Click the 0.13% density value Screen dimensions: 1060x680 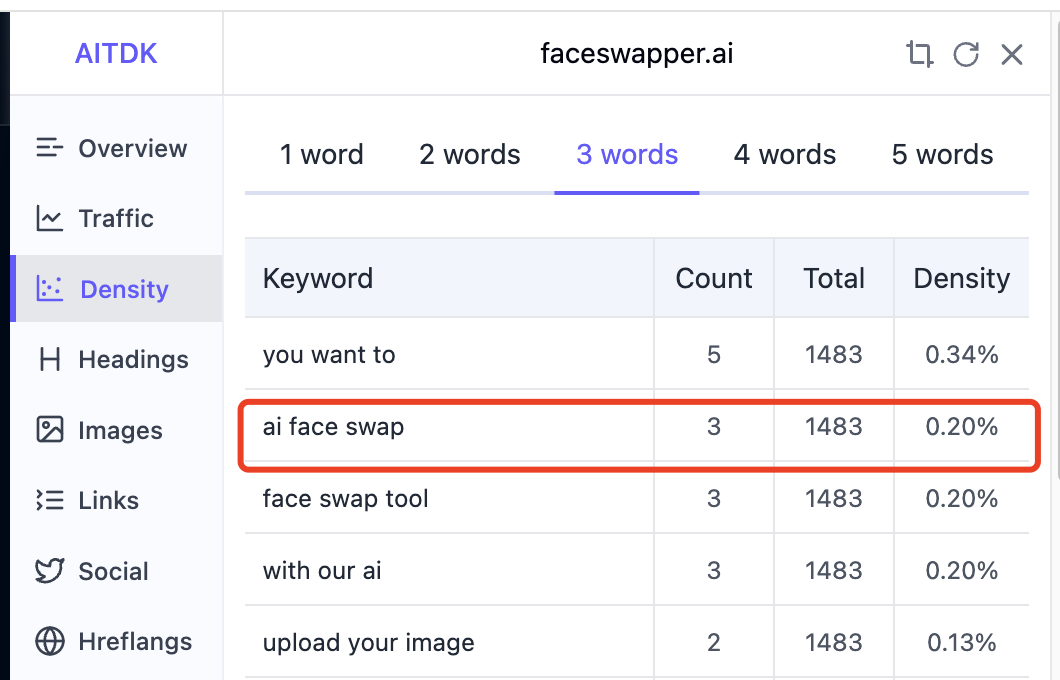(x=962, y=643)
